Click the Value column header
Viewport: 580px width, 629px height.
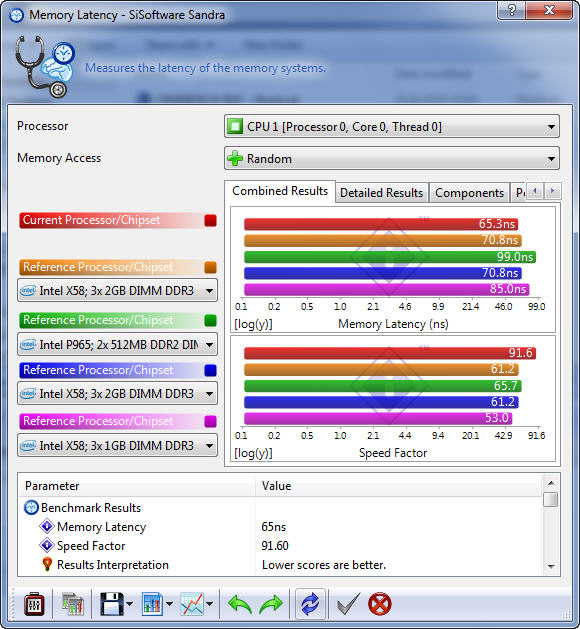399,486
